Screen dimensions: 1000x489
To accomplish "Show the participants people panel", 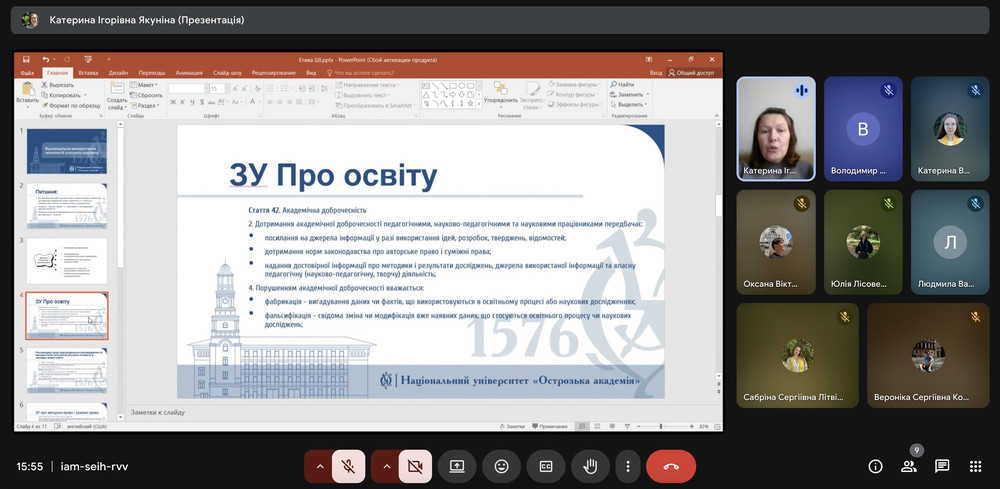I will pos(908,466).
